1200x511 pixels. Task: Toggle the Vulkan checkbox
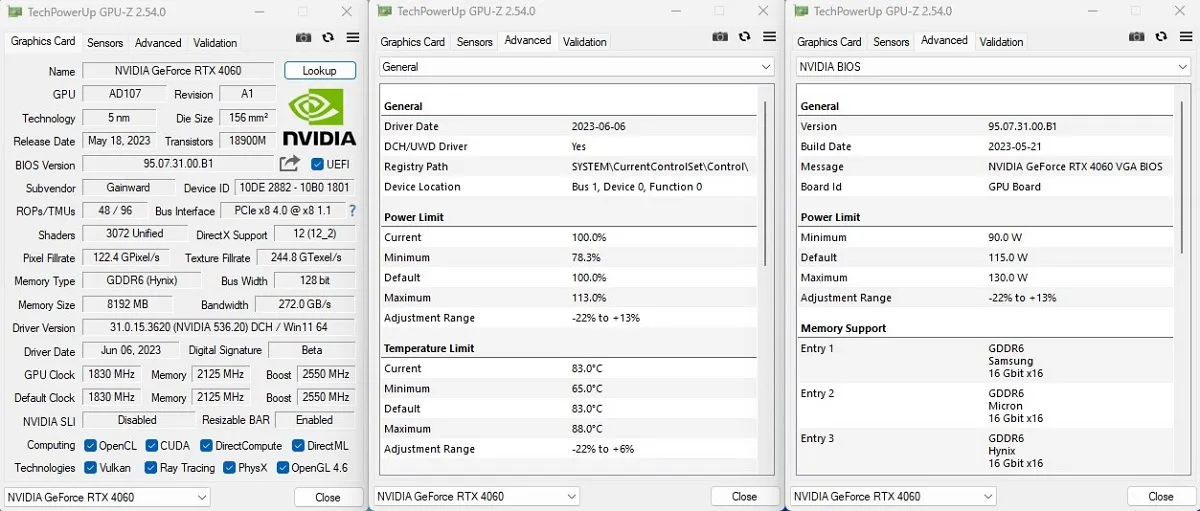pos(91,468)
